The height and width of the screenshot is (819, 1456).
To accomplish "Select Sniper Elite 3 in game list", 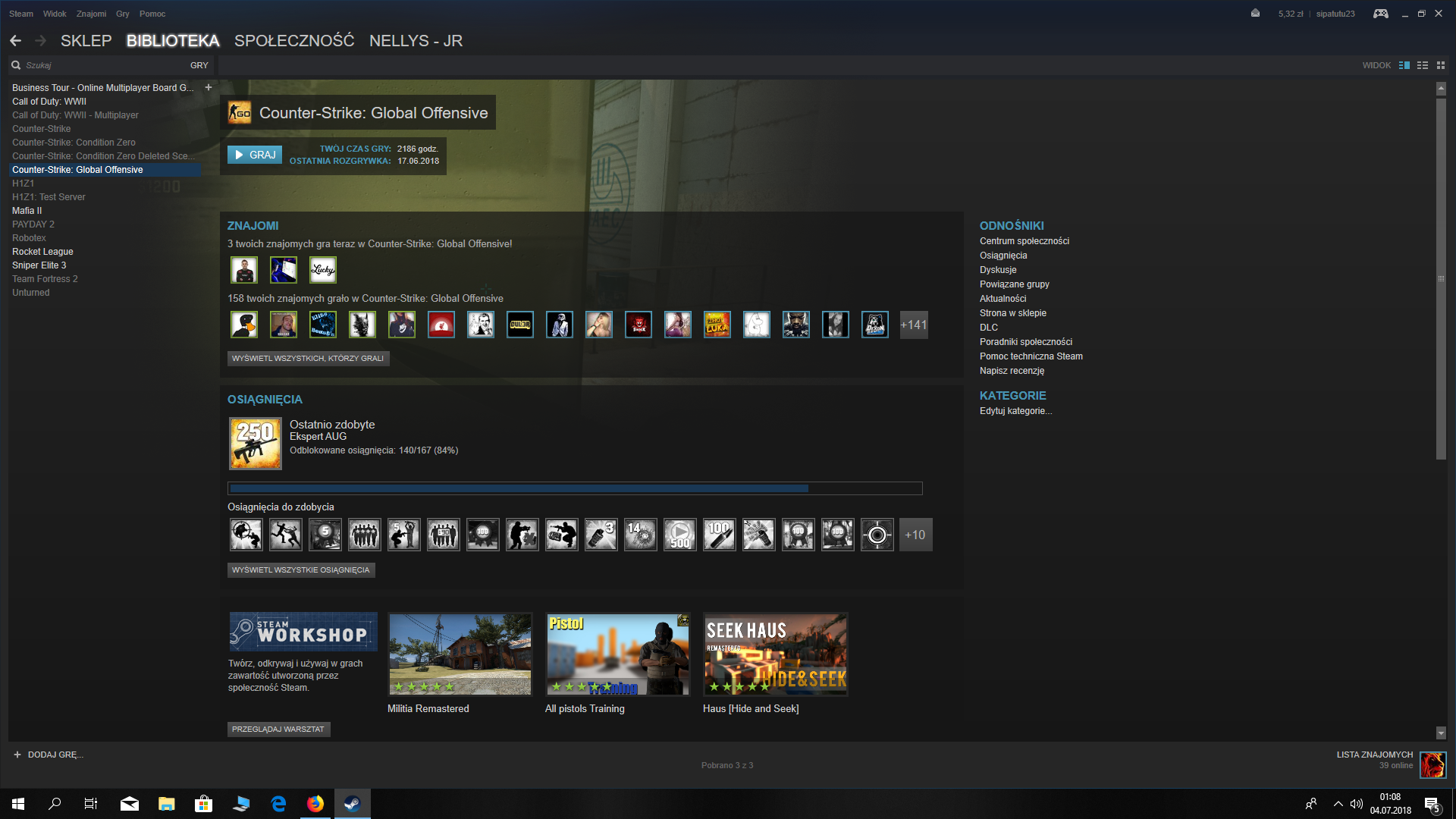I will pos(39,265).
